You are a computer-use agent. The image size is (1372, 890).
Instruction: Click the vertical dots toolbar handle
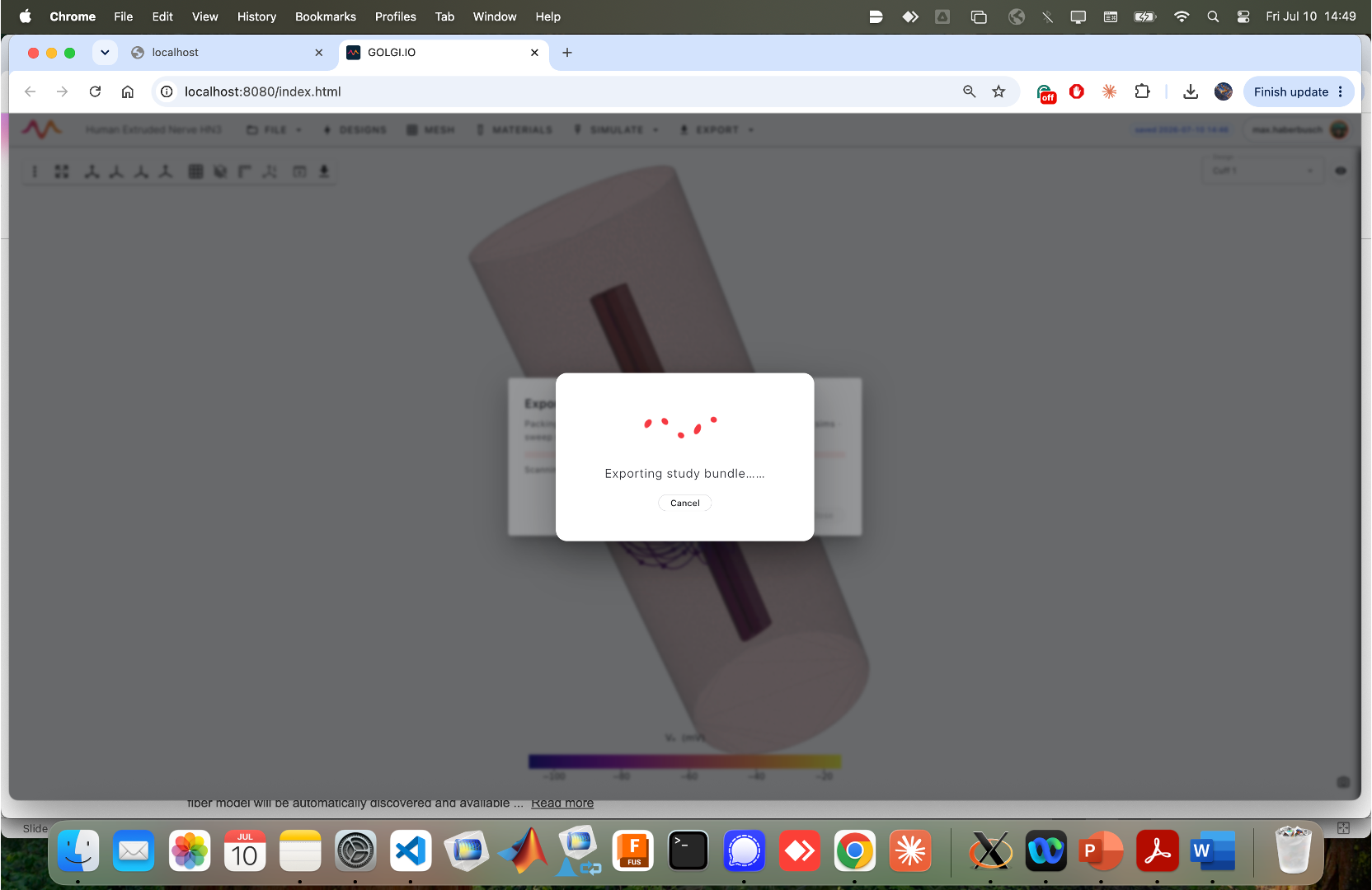coord(35,171)
